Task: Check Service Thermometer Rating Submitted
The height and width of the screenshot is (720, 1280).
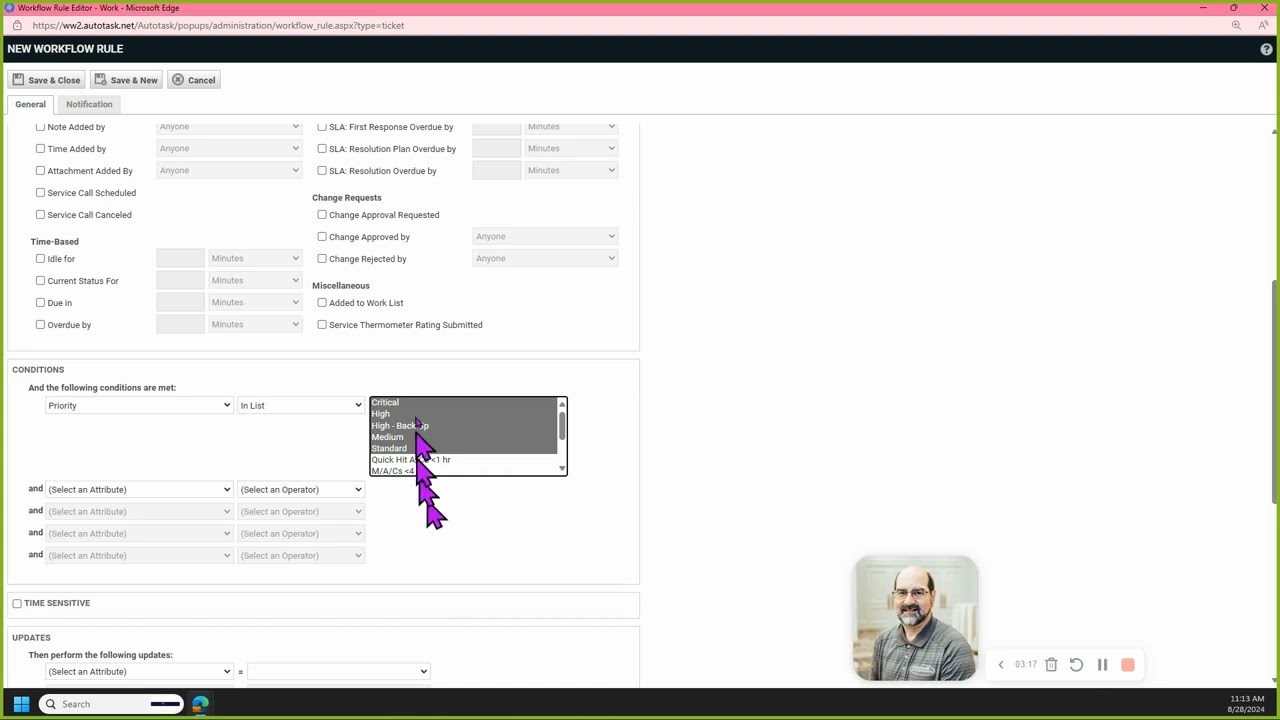Action: click(x=322, y=325)
